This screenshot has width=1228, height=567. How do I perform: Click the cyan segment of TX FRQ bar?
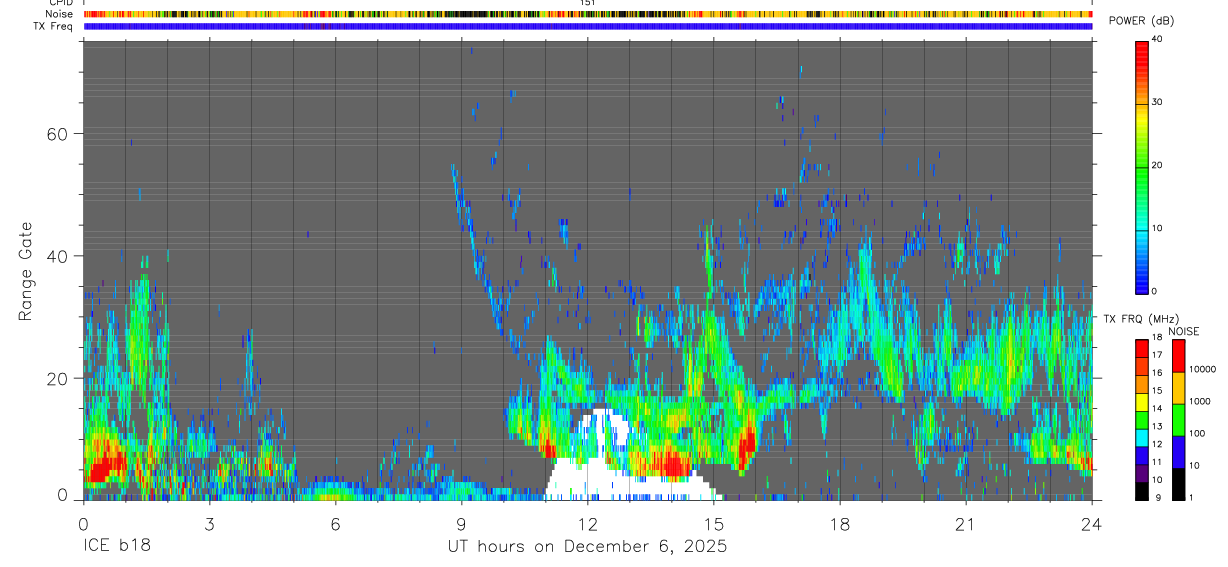(x=1142, y=437)
